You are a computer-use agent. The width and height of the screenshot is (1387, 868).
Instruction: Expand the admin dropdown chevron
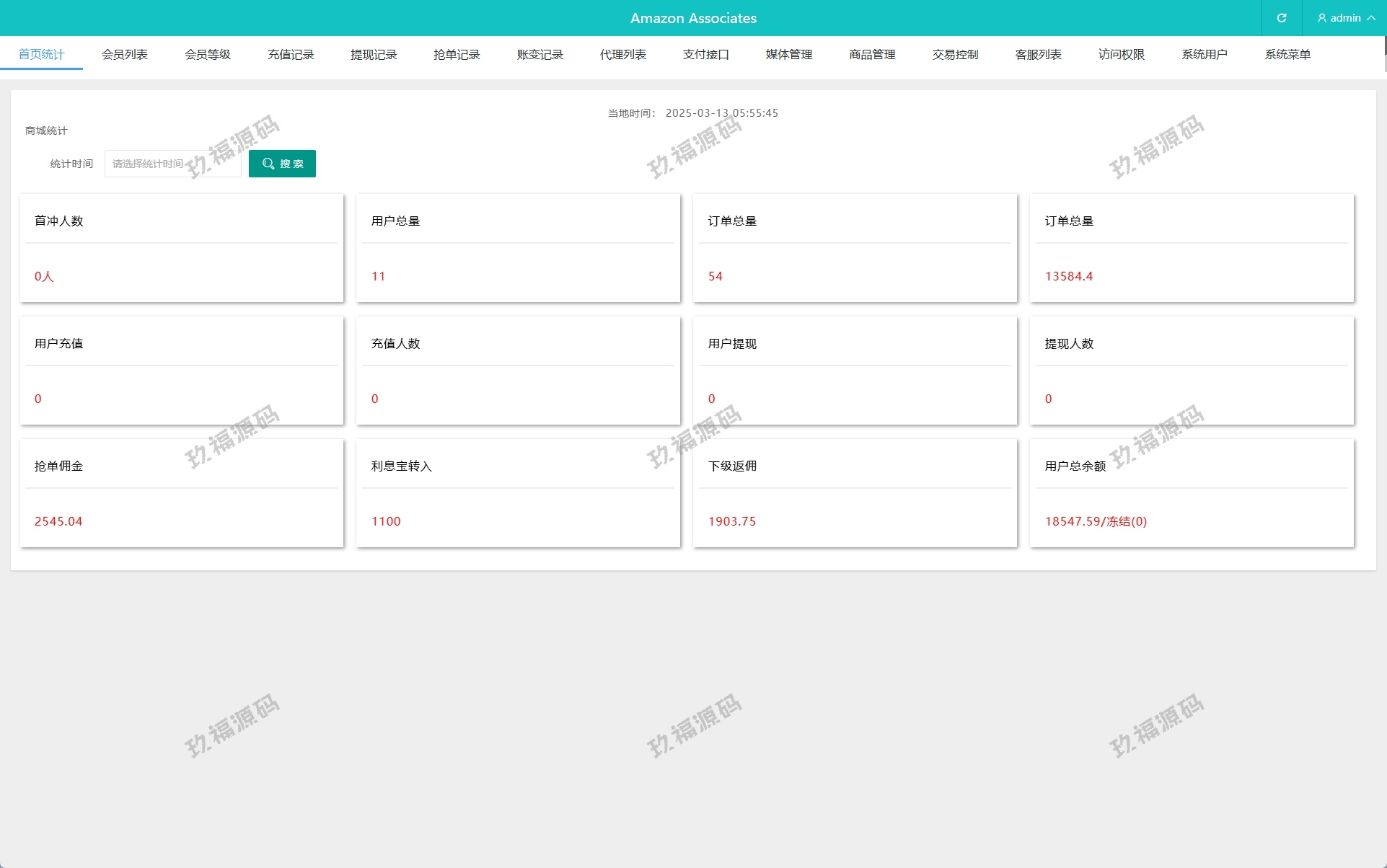coord(1371,18)
